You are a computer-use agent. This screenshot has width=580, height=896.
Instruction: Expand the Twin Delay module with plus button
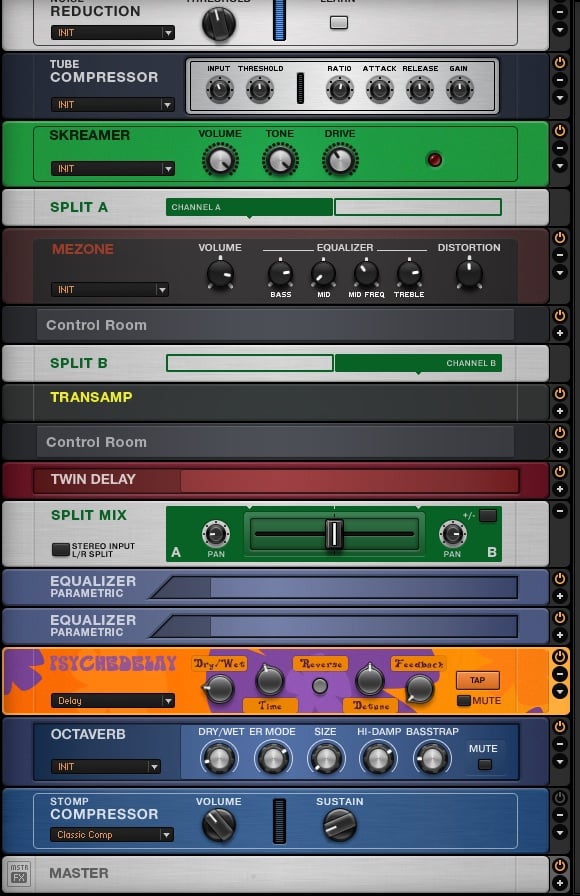click(x=560, y=489)
